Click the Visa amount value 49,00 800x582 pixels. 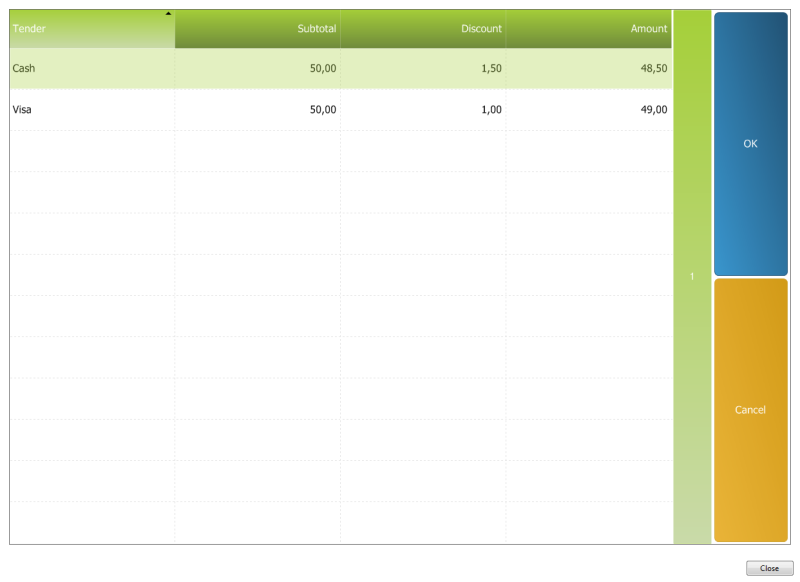654,110
